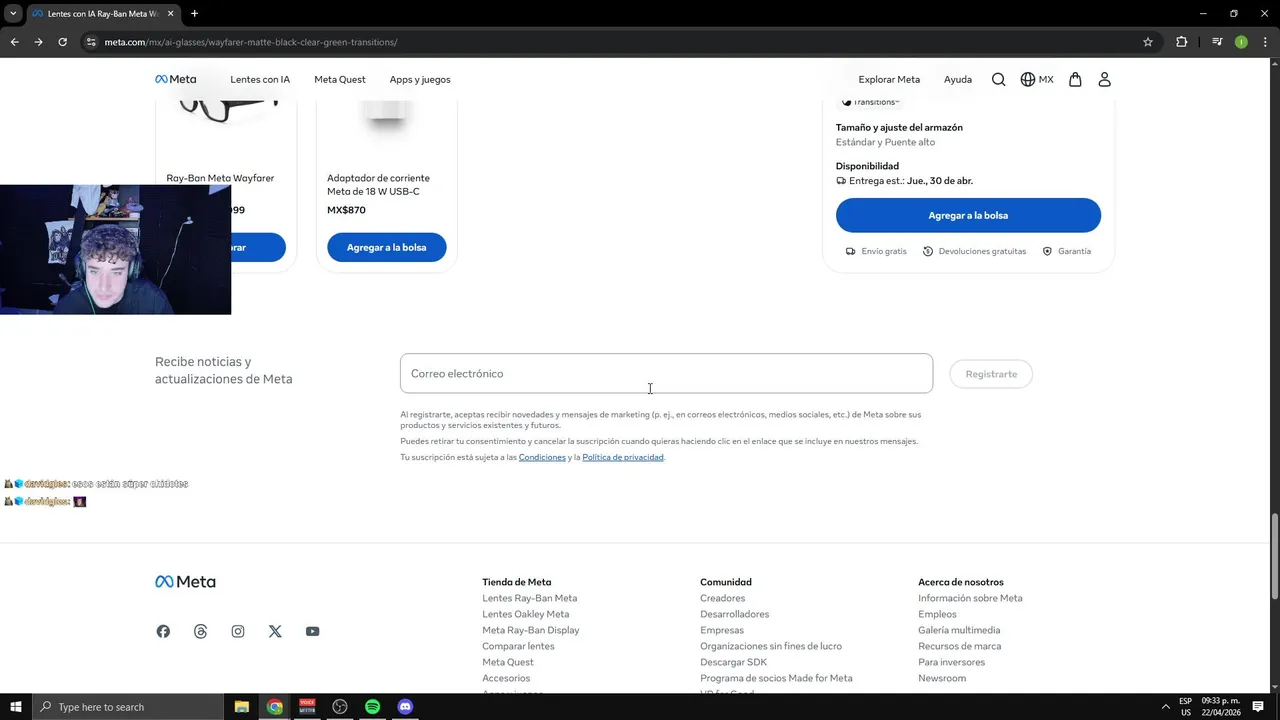Close the Lentes con IA Ray-Ban tab
The image size is (1280, 720).
(x=170, y=14)
